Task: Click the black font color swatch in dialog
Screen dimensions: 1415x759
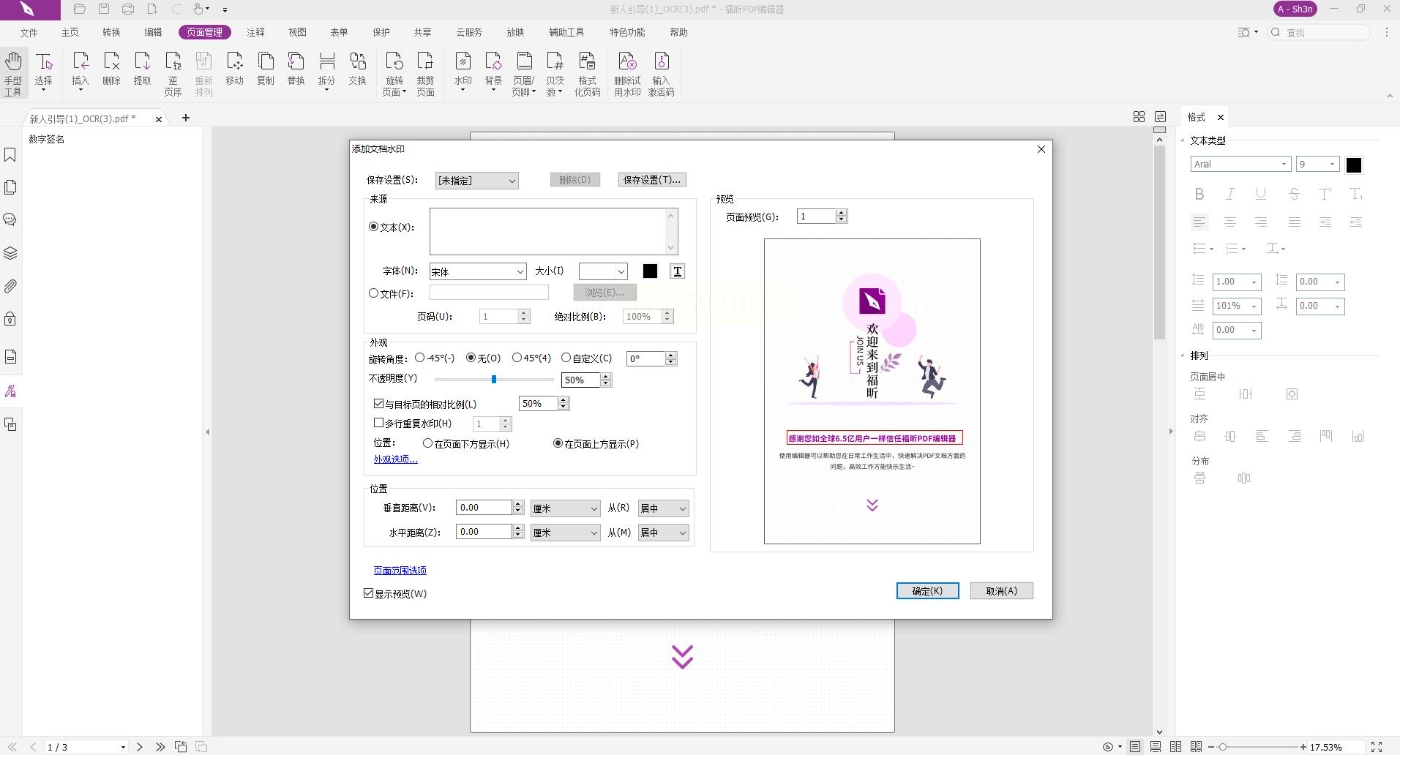Action: coord(650,271)
